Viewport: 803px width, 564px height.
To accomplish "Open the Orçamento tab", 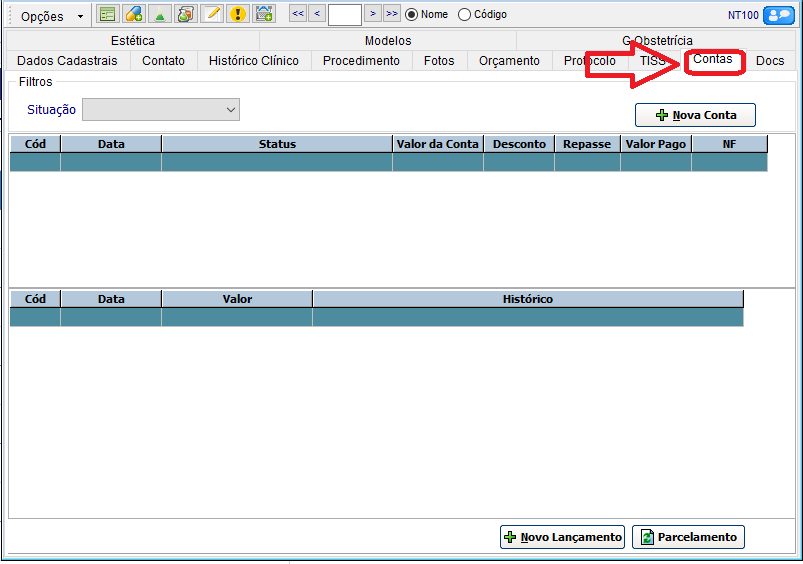I will tap(509, 61).
